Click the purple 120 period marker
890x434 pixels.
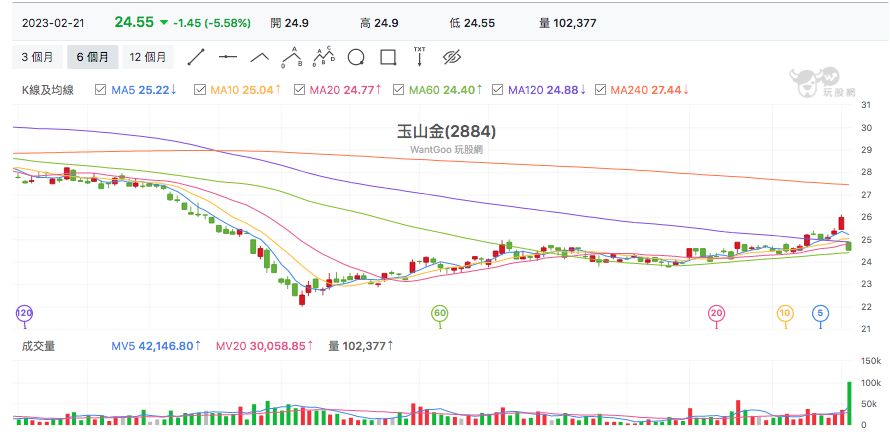[23, 313]
